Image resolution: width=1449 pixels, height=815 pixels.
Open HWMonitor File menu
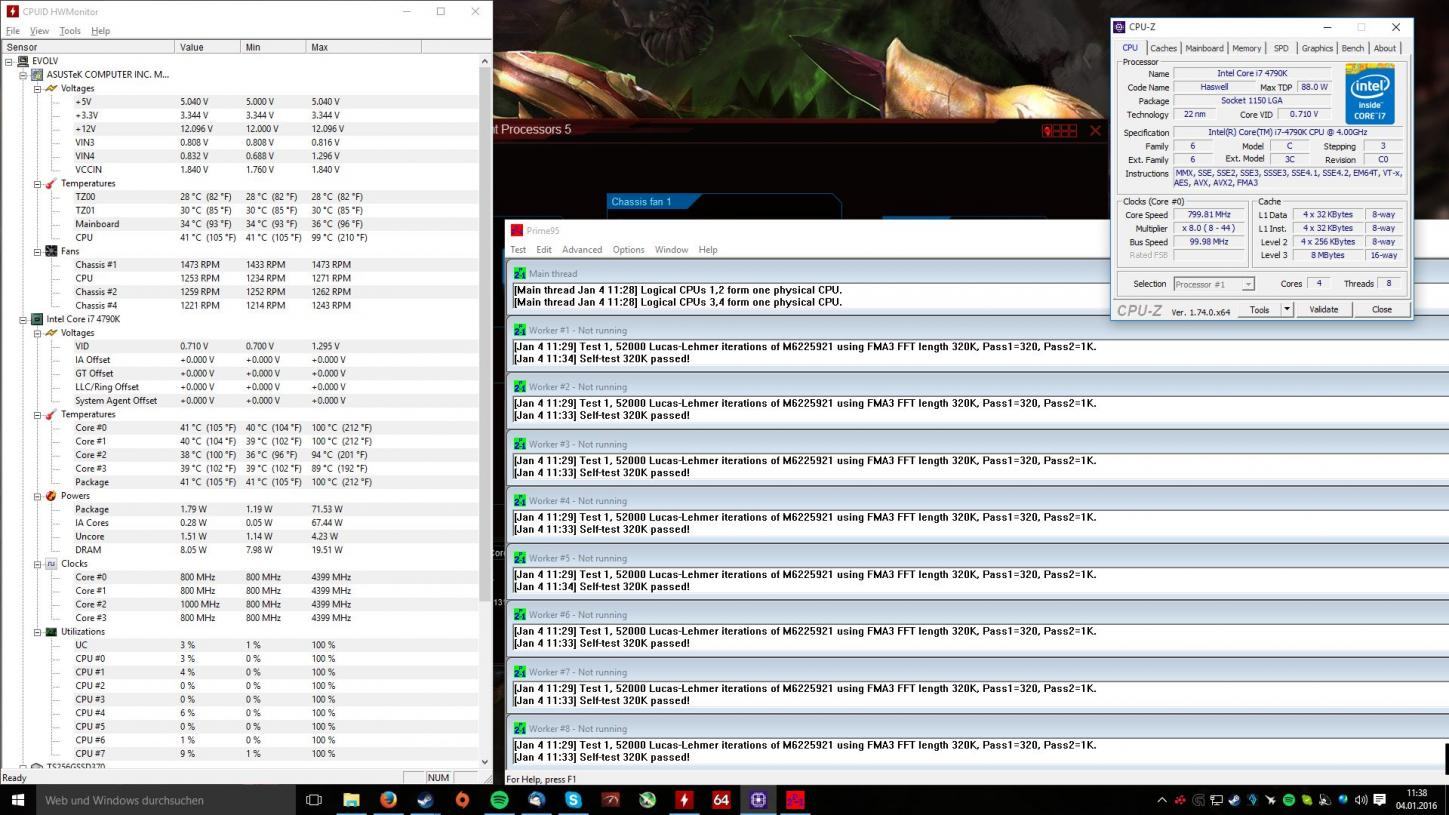click(12, 31)
